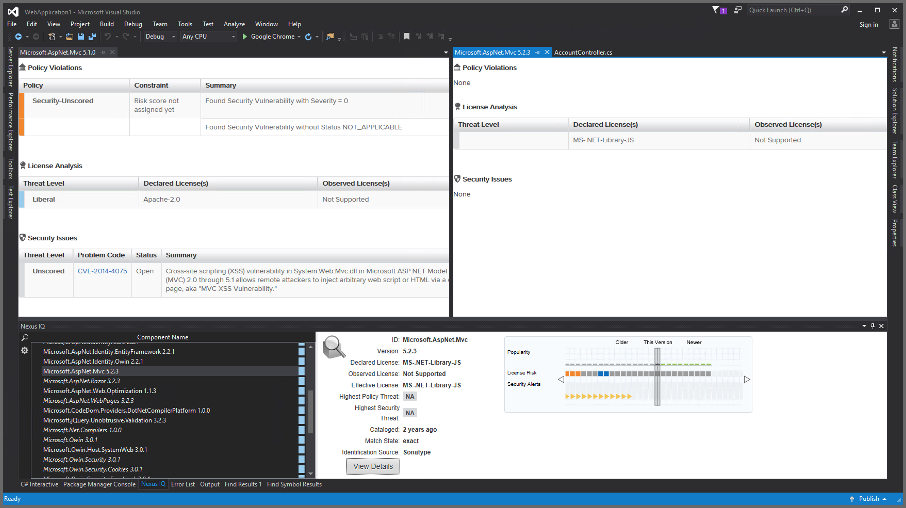The width and height of the screenshot is (906, 508).
Task: Select Microsoft.AspNet.Web.Optimization 1.1.3 component
Action: coord(99,391)
